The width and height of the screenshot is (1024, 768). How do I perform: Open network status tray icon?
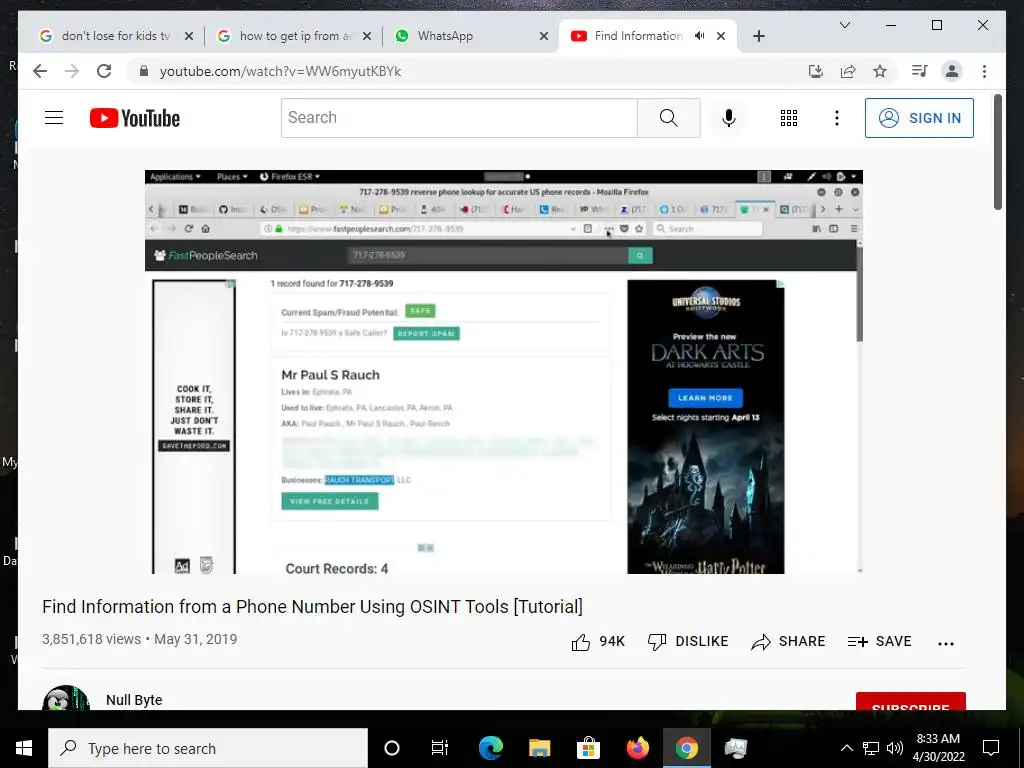[x=871, y=748]
